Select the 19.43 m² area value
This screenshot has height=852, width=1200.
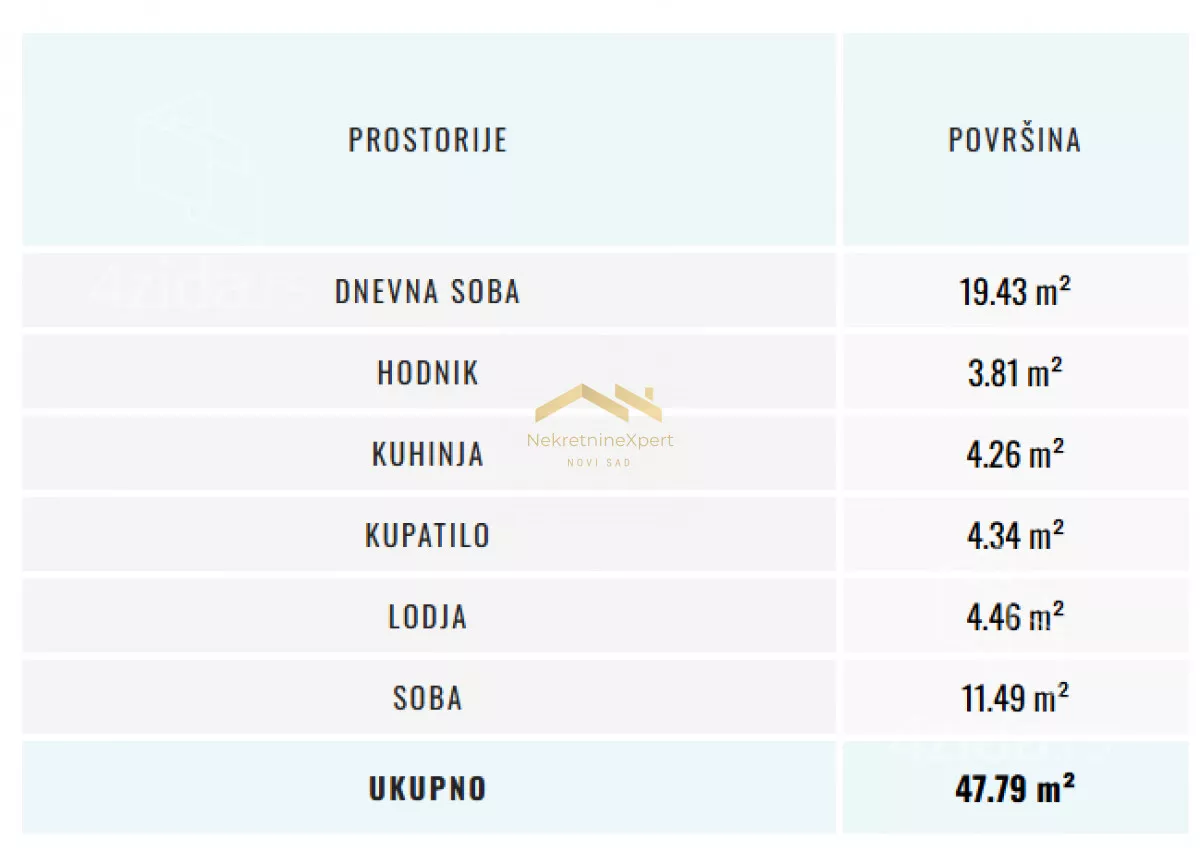(x=1015, y=292)
